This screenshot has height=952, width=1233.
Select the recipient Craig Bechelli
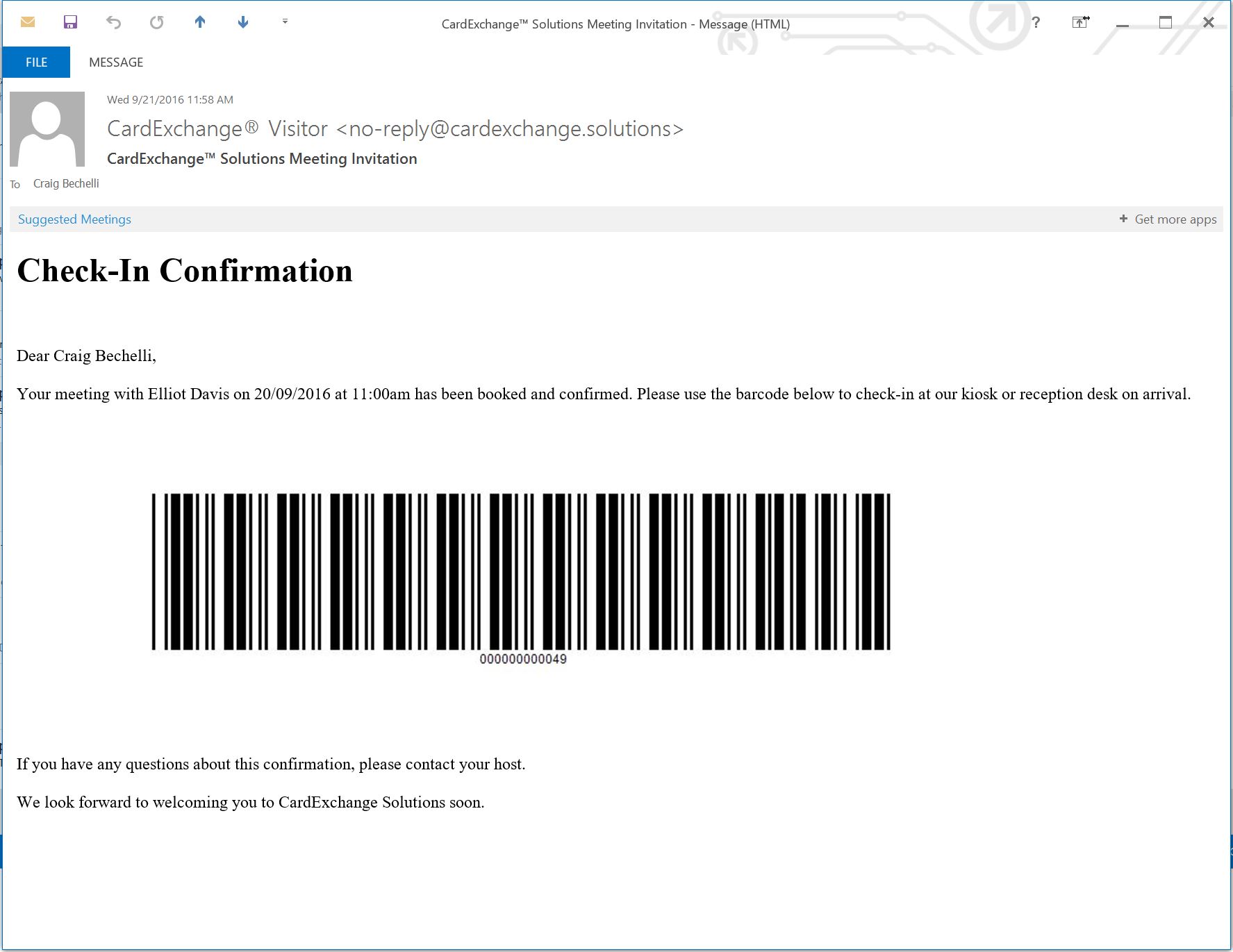click(x=66, y=183)
